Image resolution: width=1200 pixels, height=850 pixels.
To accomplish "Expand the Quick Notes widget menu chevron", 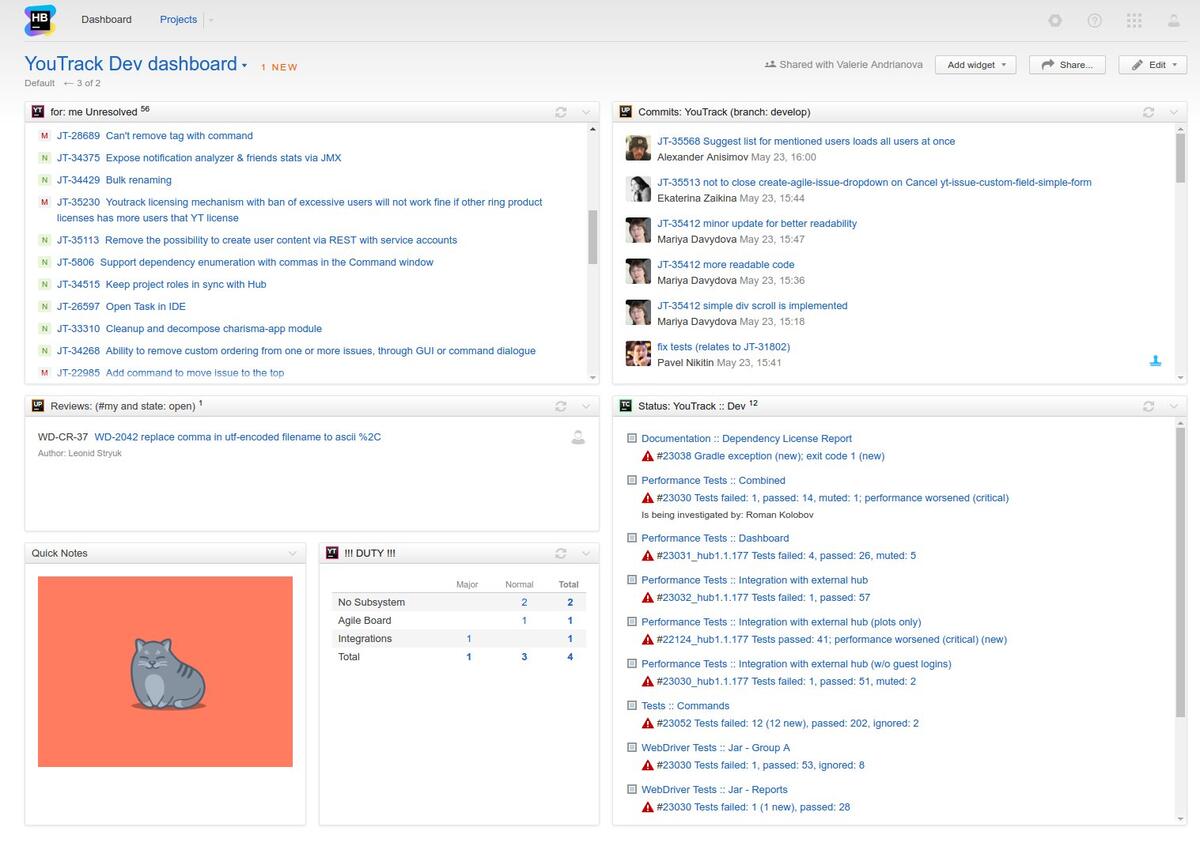I will coord(292,553).
